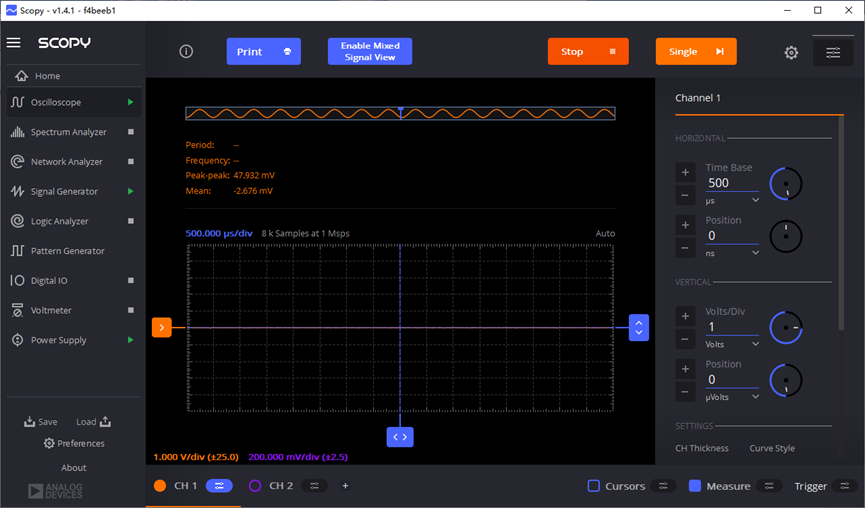Click the Voltmeter icon
This screenshot has width=865, height=508.
coord(17,310)
